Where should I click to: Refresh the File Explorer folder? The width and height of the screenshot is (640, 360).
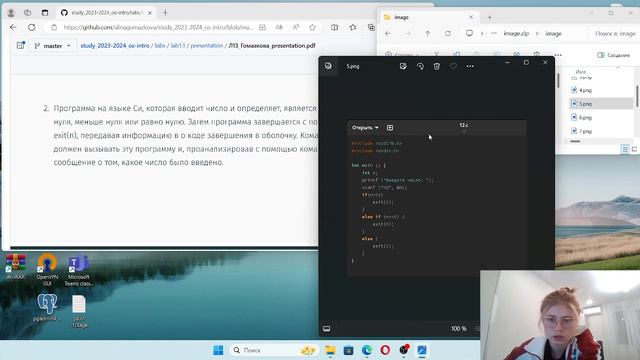448,33
